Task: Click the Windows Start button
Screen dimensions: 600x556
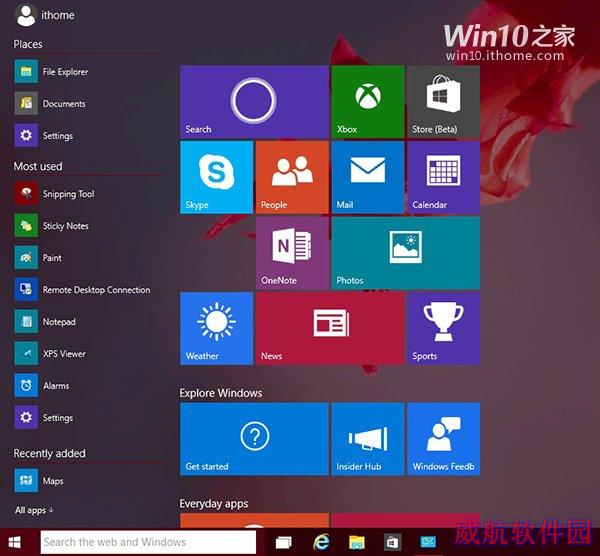Action: coord(15,542)
